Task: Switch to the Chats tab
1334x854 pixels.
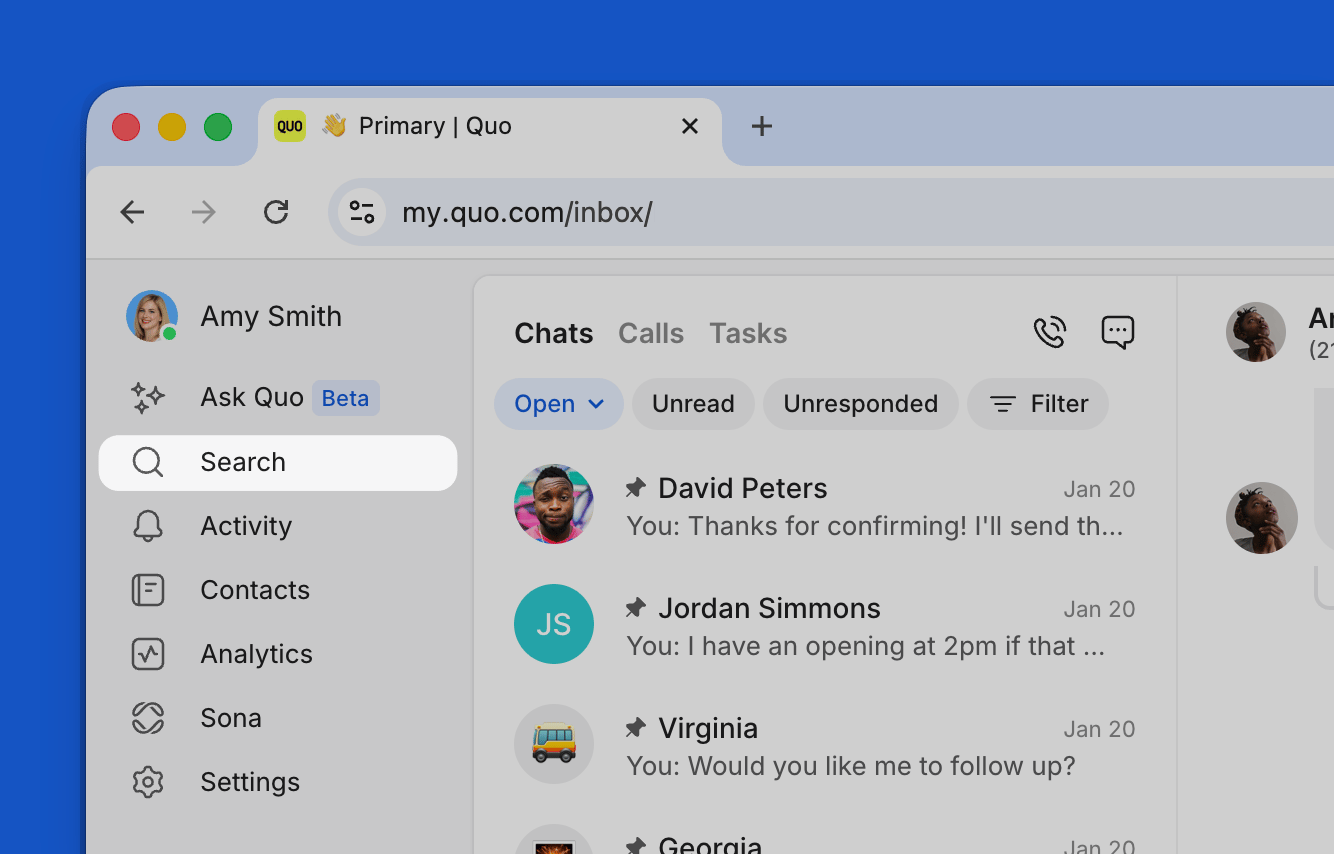Action: 554,333
